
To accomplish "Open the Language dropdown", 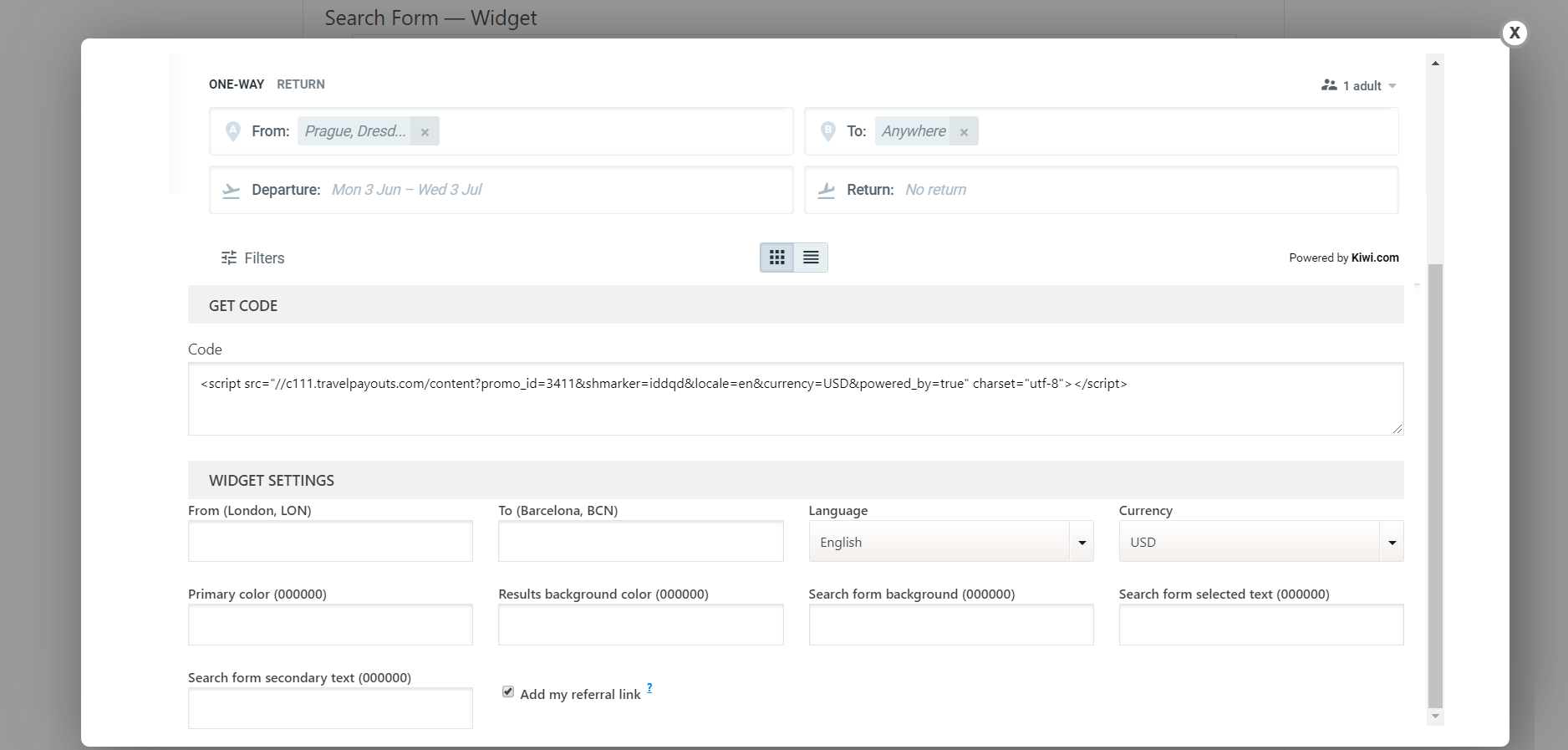I will pos(950,542).
